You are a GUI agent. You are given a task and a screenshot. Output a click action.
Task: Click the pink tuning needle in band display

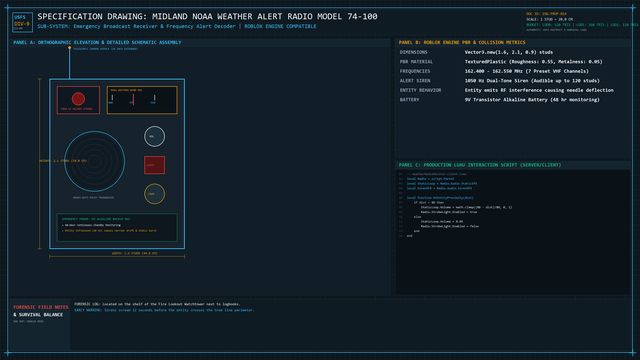tap(133, 99)
